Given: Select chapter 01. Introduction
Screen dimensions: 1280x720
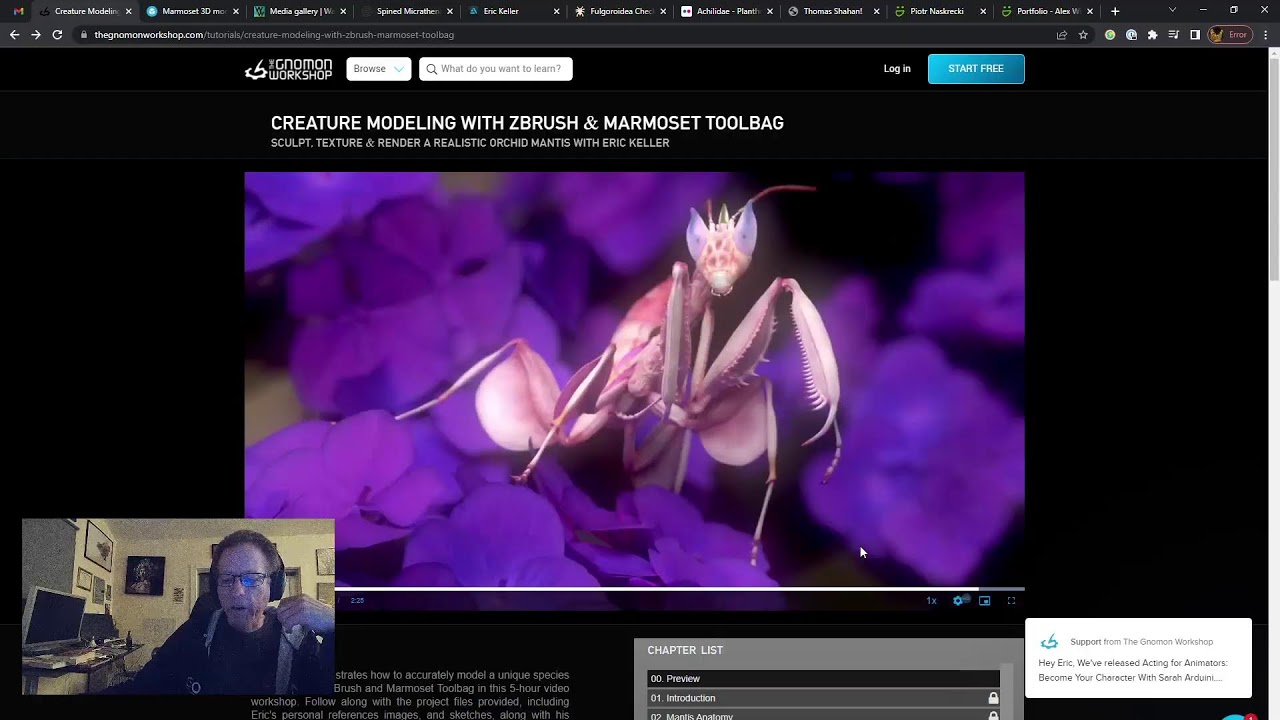Looking at the screenshot, I should pos(823,698).
